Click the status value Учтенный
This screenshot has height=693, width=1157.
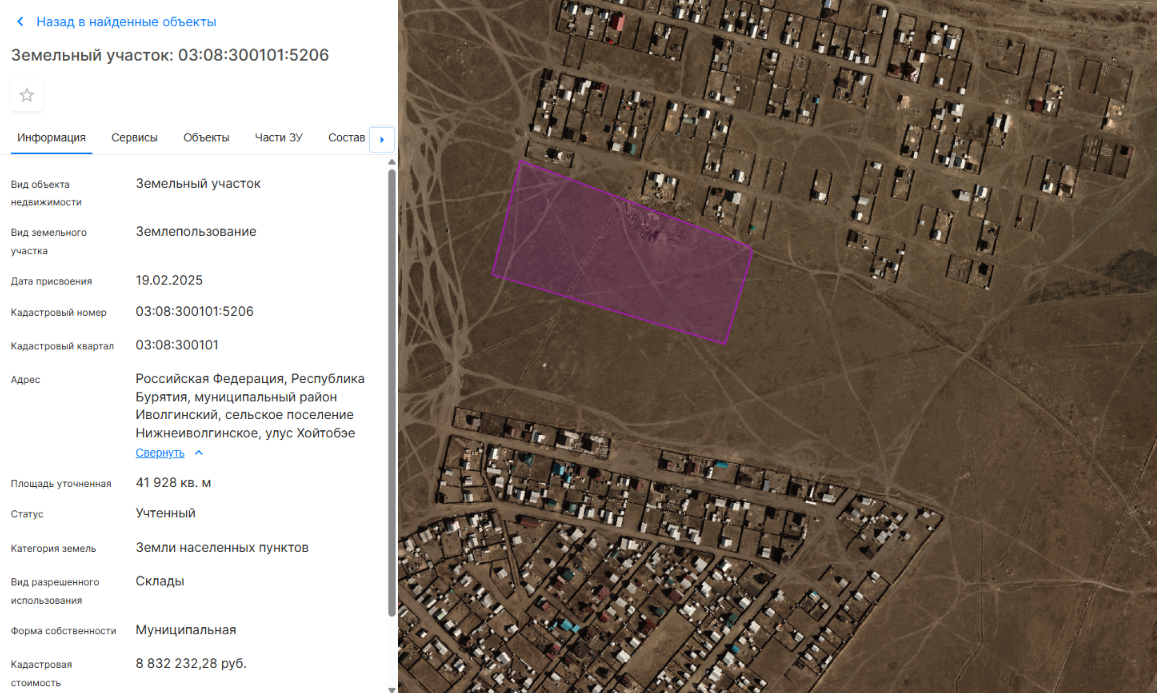[165, 513]
